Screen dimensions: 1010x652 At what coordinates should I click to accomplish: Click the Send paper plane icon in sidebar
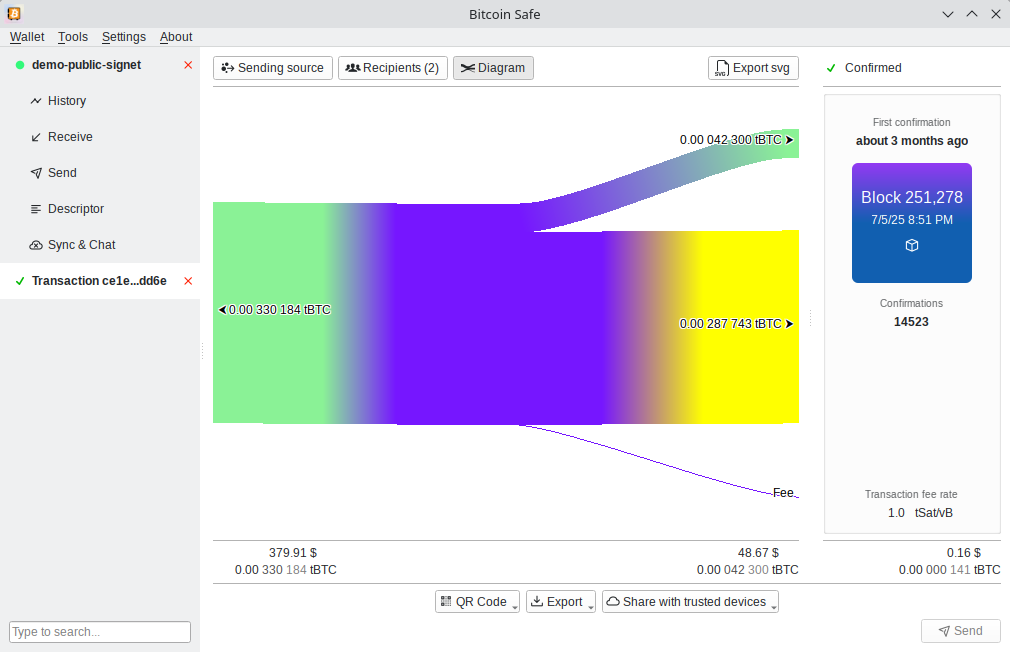36,173
